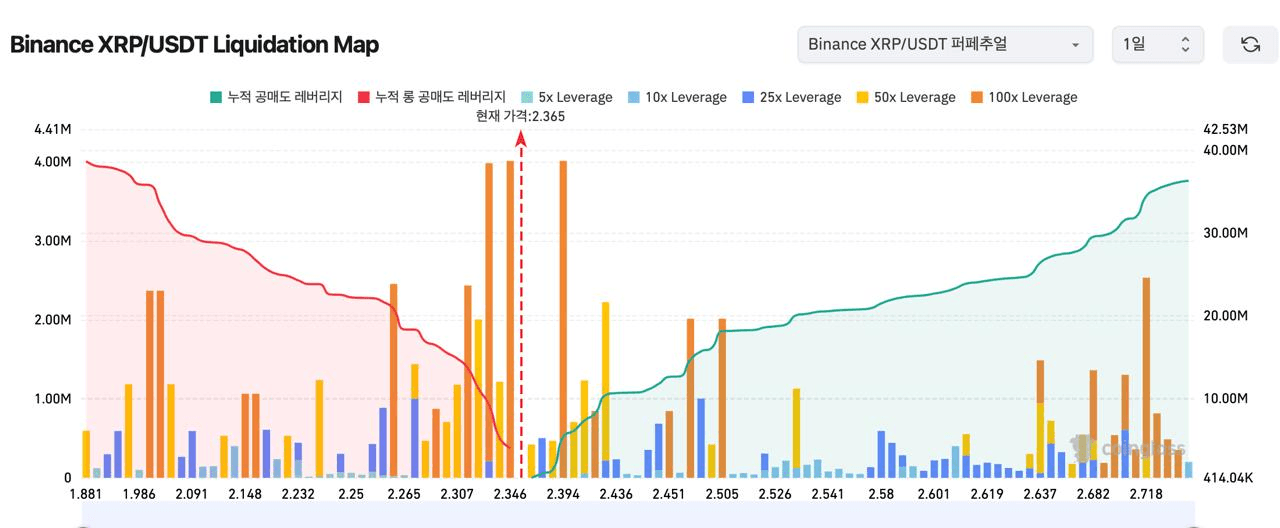Click the up/down chevrons beside 1일

click(1185, 45)
